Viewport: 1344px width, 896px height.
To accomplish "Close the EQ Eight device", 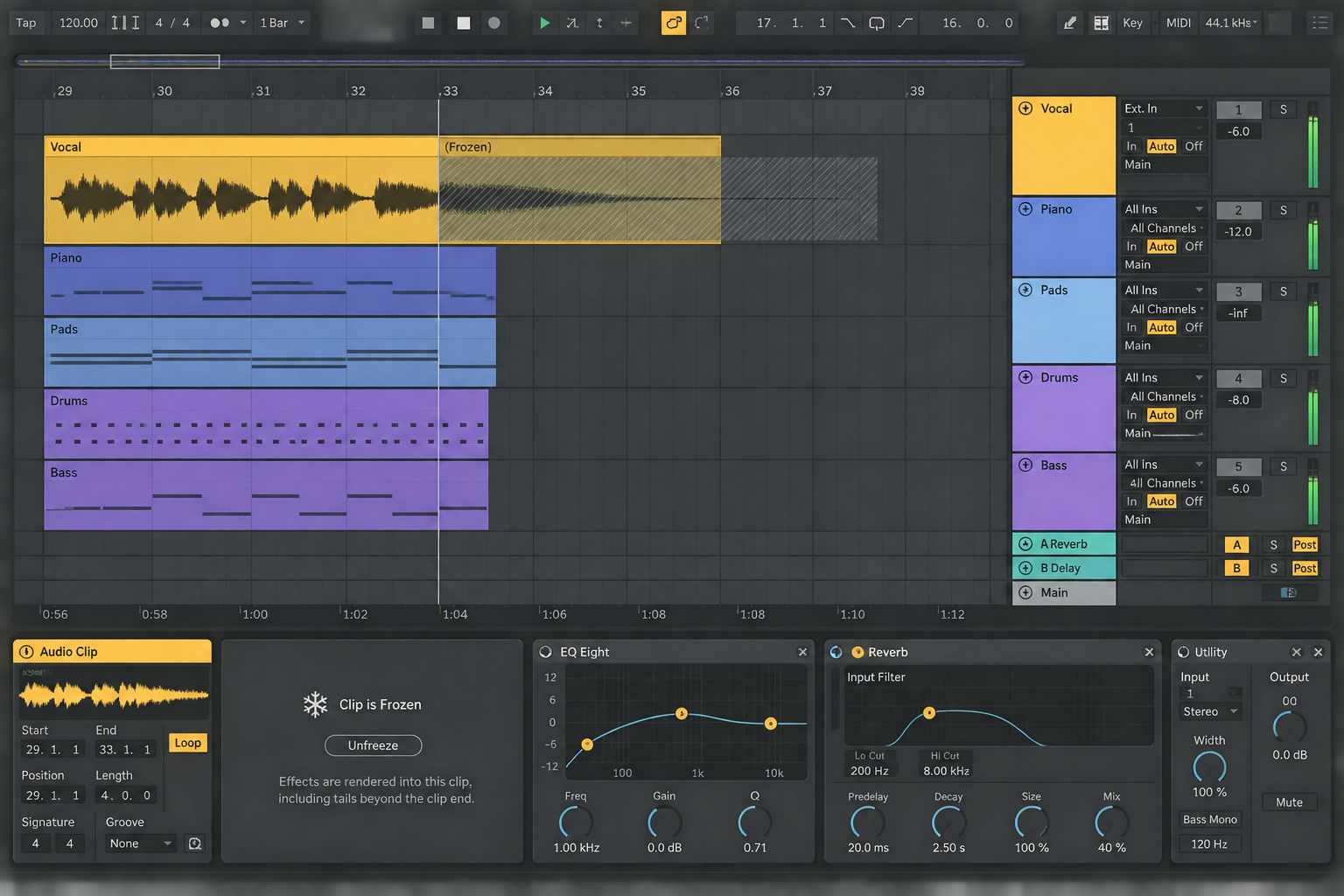I will pyautogui.click(x=802, y=652).
